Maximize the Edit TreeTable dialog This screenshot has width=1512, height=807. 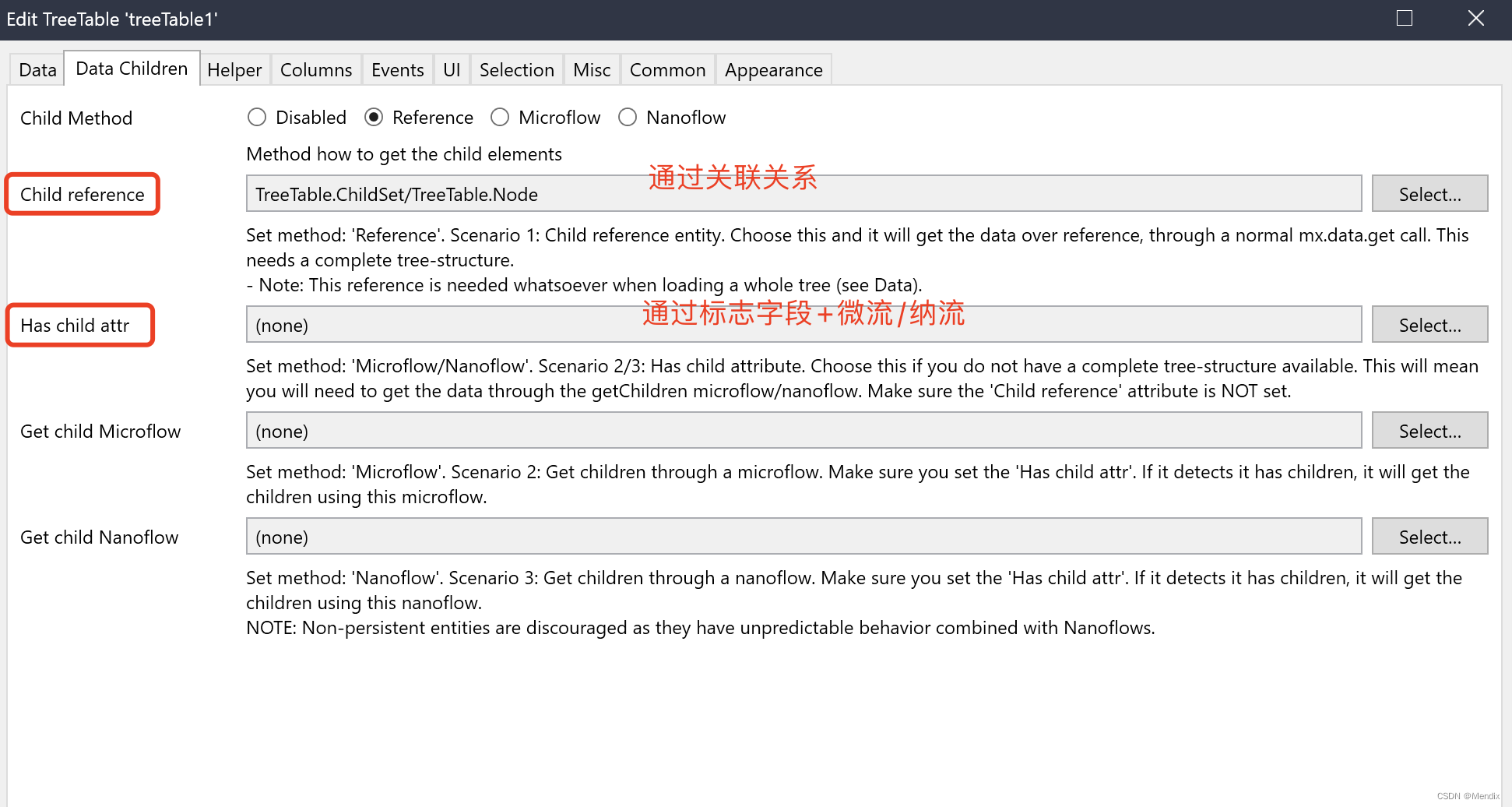(x=1405, y=19)
